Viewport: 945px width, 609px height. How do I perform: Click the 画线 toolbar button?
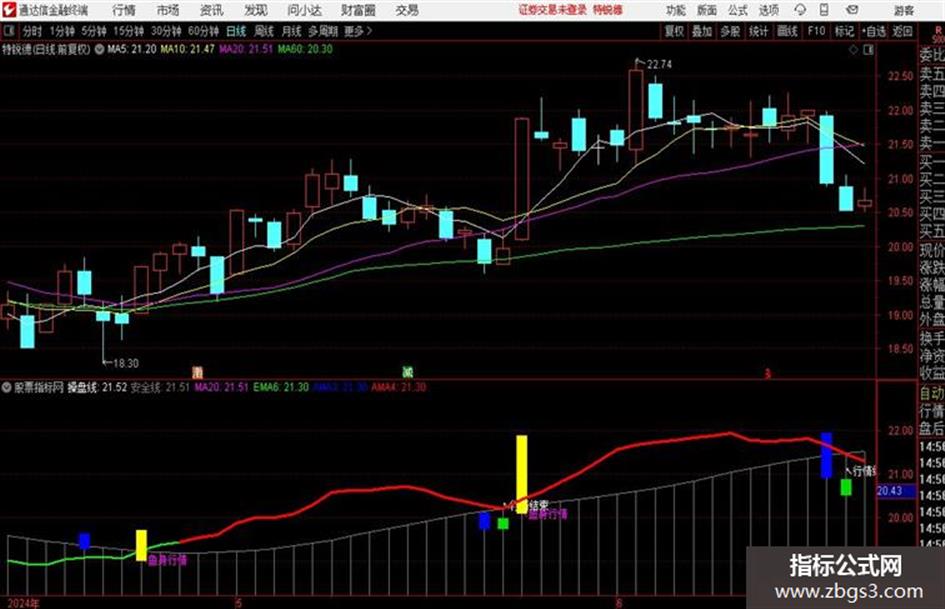[787, 31]
